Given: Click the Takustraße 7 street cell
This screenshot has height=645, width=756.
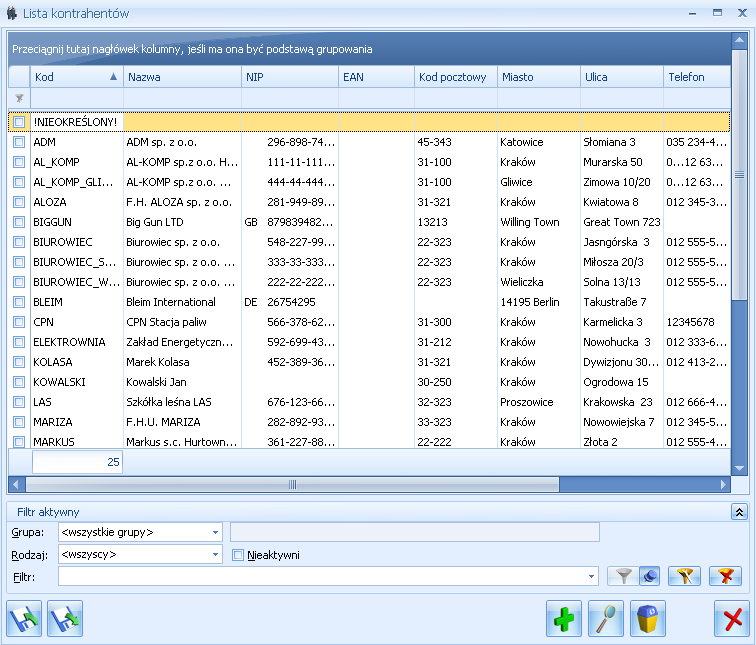Looking at the screenshot, I should coord(621,302).
